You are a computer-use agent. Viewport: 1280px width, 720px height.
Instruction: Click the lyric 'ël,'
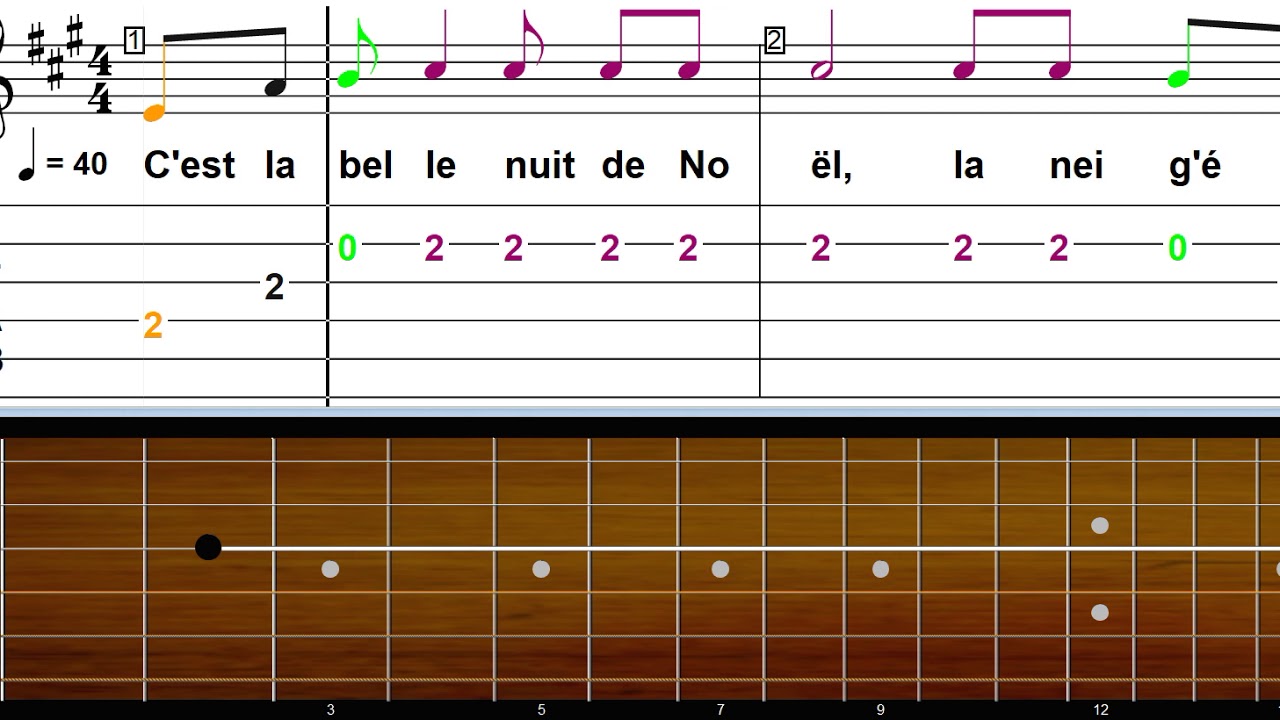(x=831, y=165)
